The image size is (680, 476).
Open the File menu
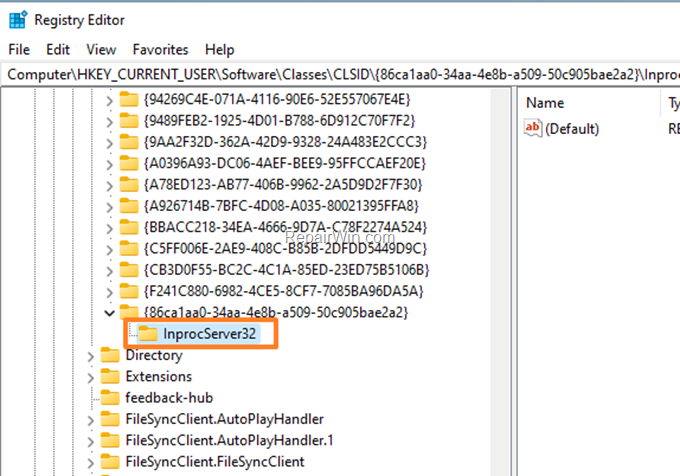point(19,49)
